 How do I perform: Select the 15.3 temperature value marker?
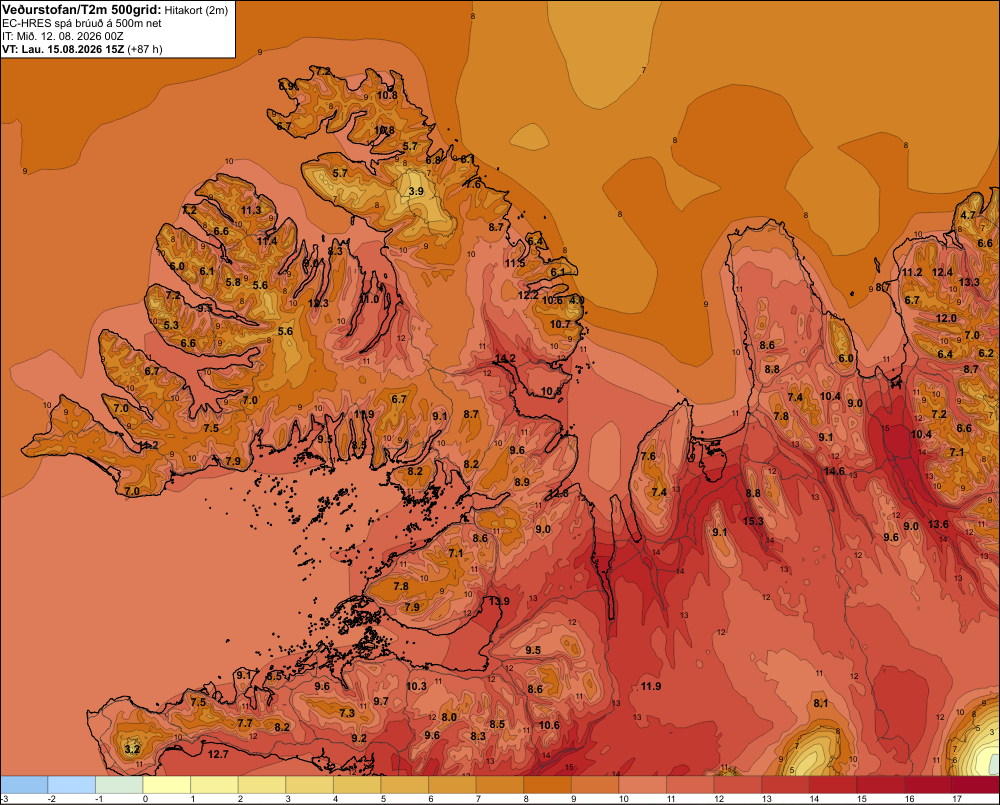click(753, 521)
